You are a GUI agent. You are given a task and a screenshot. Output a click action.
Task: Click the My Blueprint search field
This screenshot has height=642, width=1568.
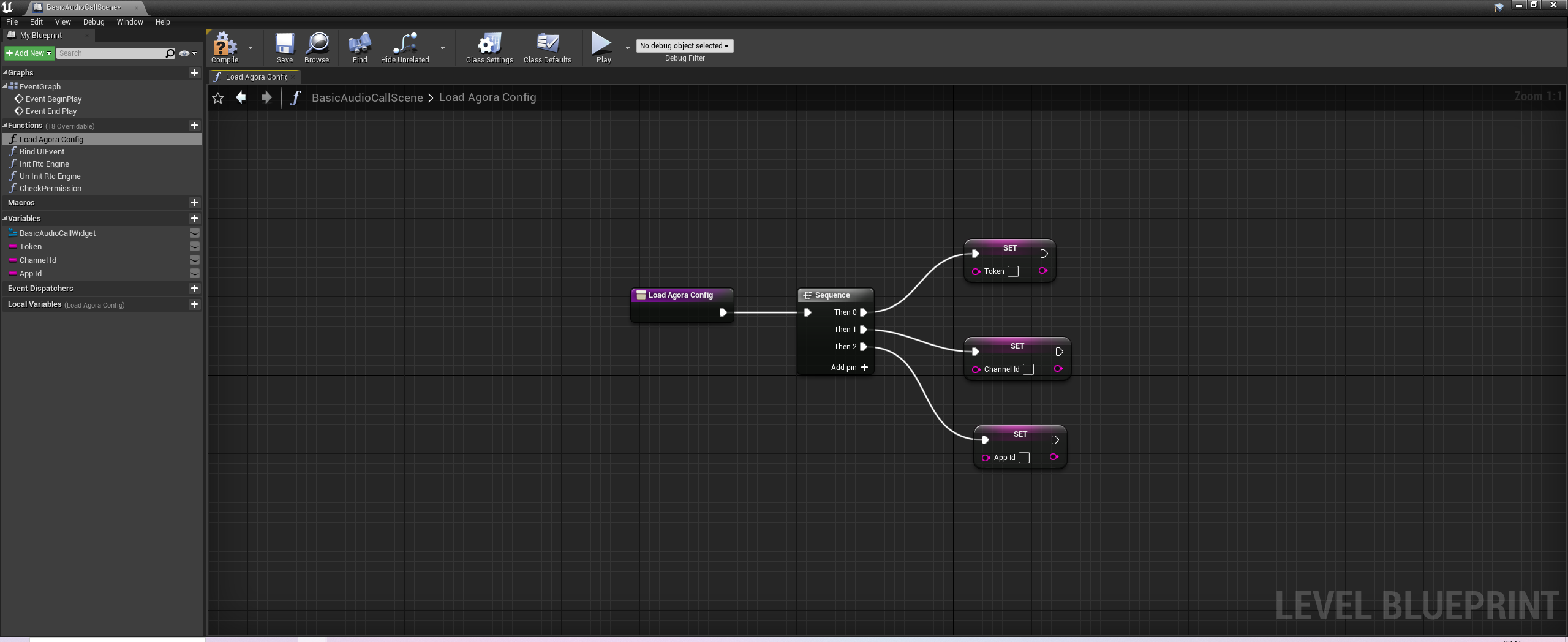111,53
